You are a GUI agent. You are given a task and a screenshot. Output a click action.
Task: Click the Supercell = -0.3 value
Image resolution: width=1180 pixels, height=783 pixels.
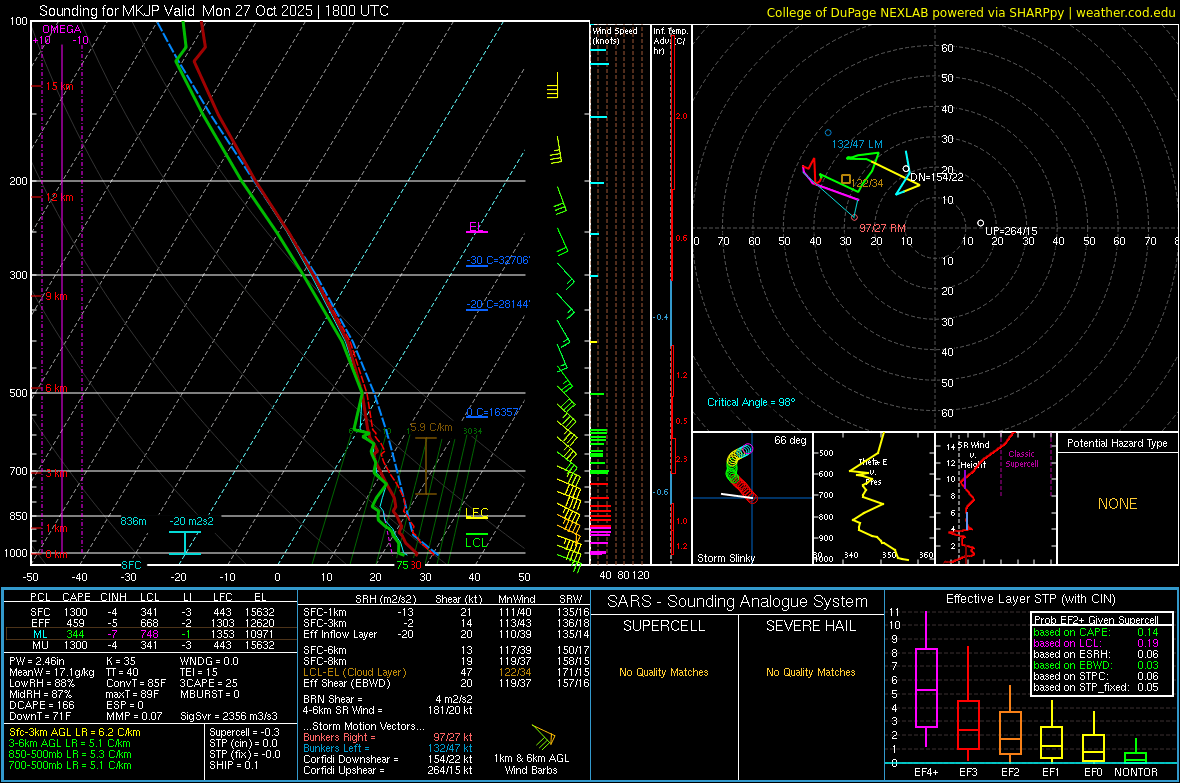pyautogui.click(x=244, y=733)
